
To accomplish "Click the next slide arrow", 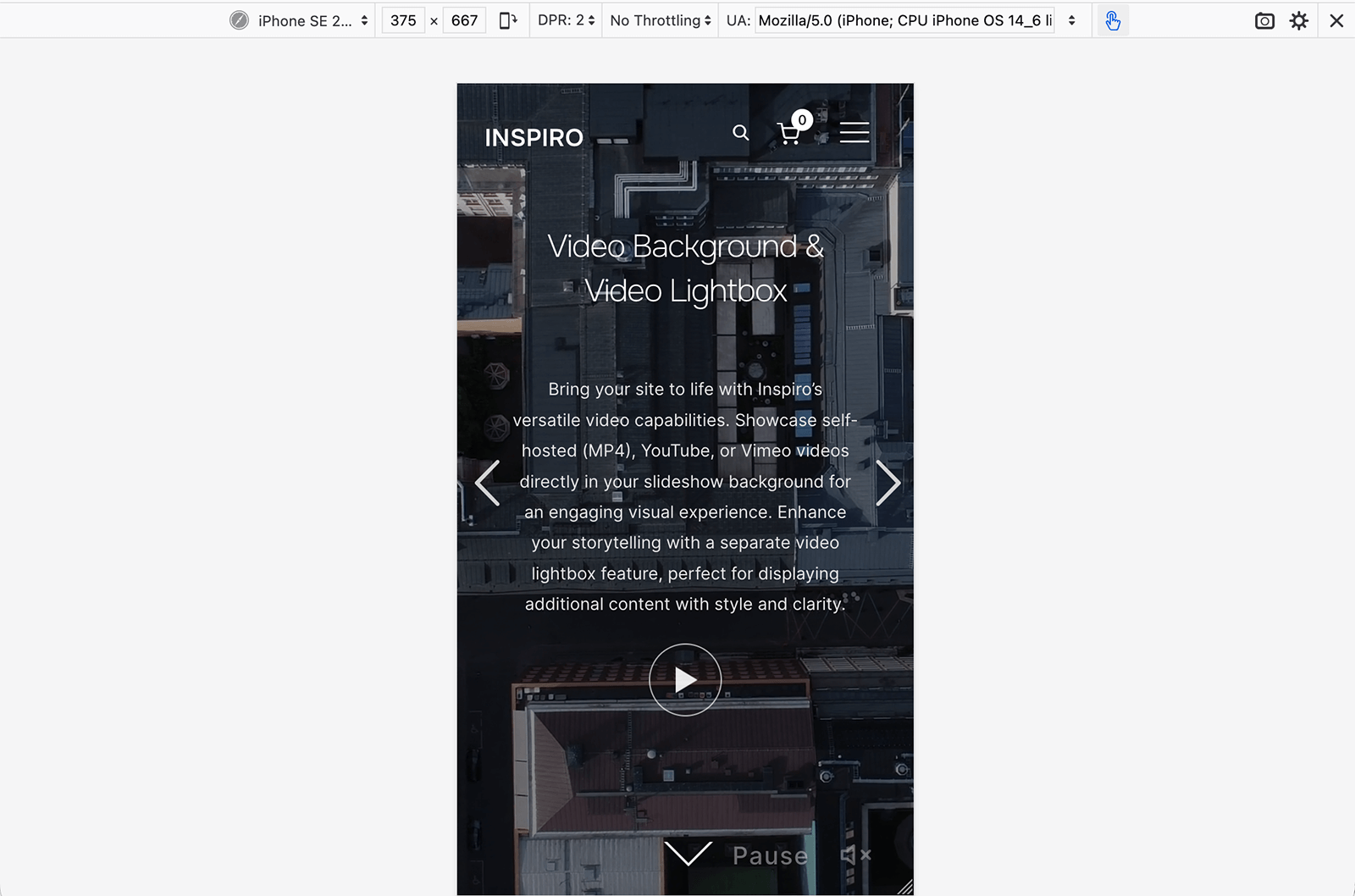I will click(889, 483).
